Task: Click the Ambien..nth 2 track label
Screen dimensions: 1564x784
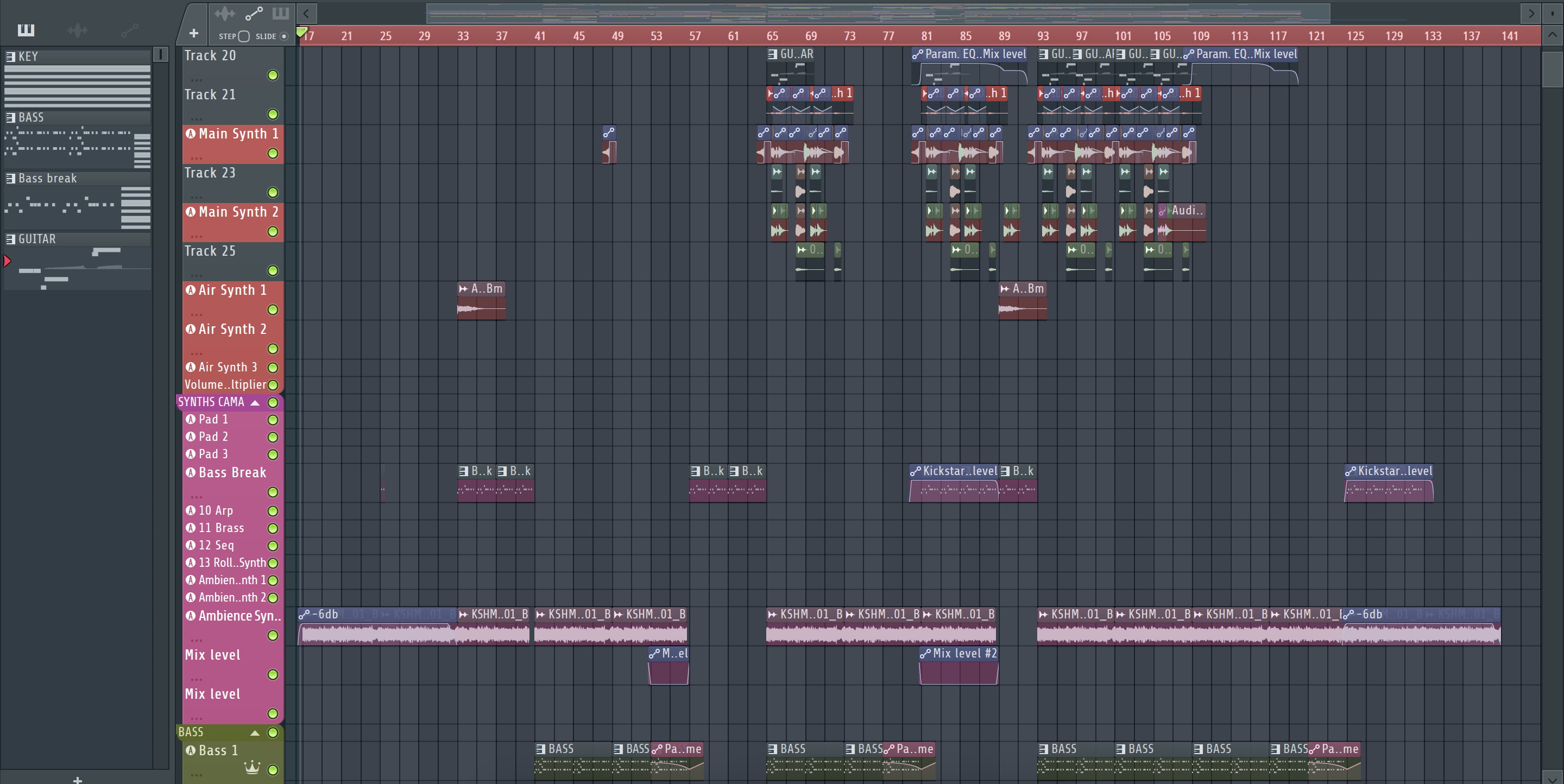Action: pos(232,598)
